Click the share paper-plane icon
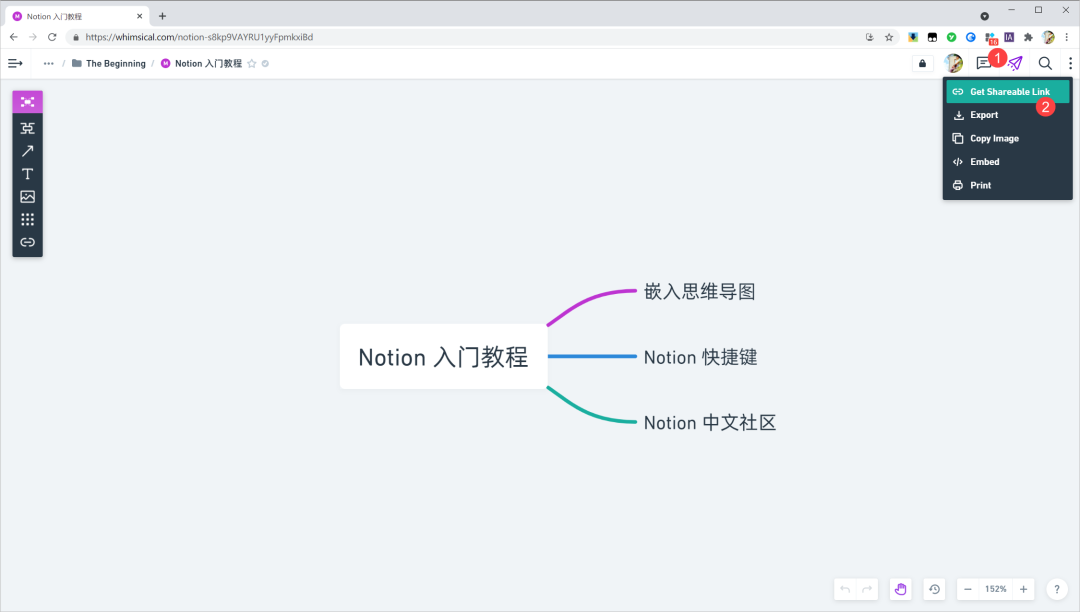The image size is (1080, 612). point(1015,63)
